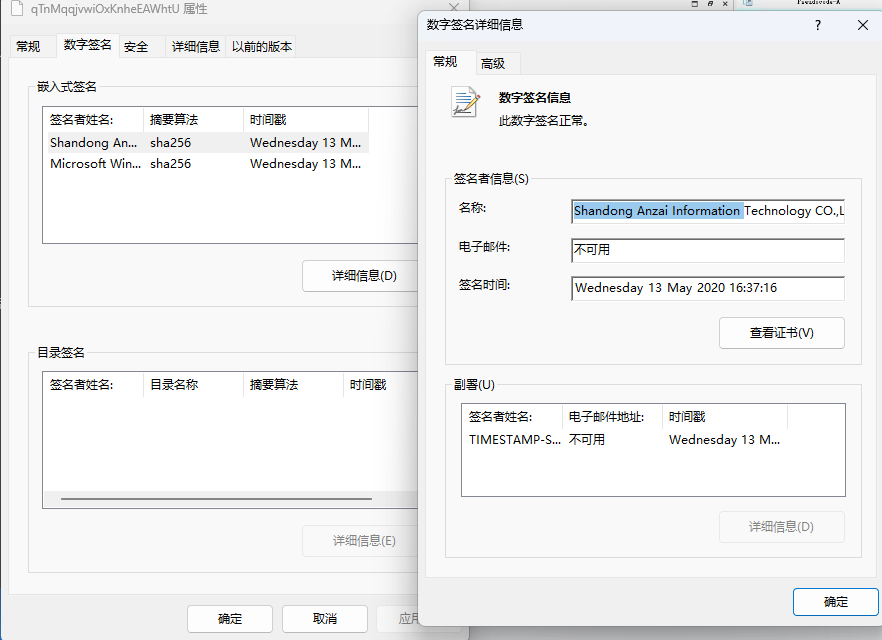Click 摘要算法 header in embedded signature list

194,120
